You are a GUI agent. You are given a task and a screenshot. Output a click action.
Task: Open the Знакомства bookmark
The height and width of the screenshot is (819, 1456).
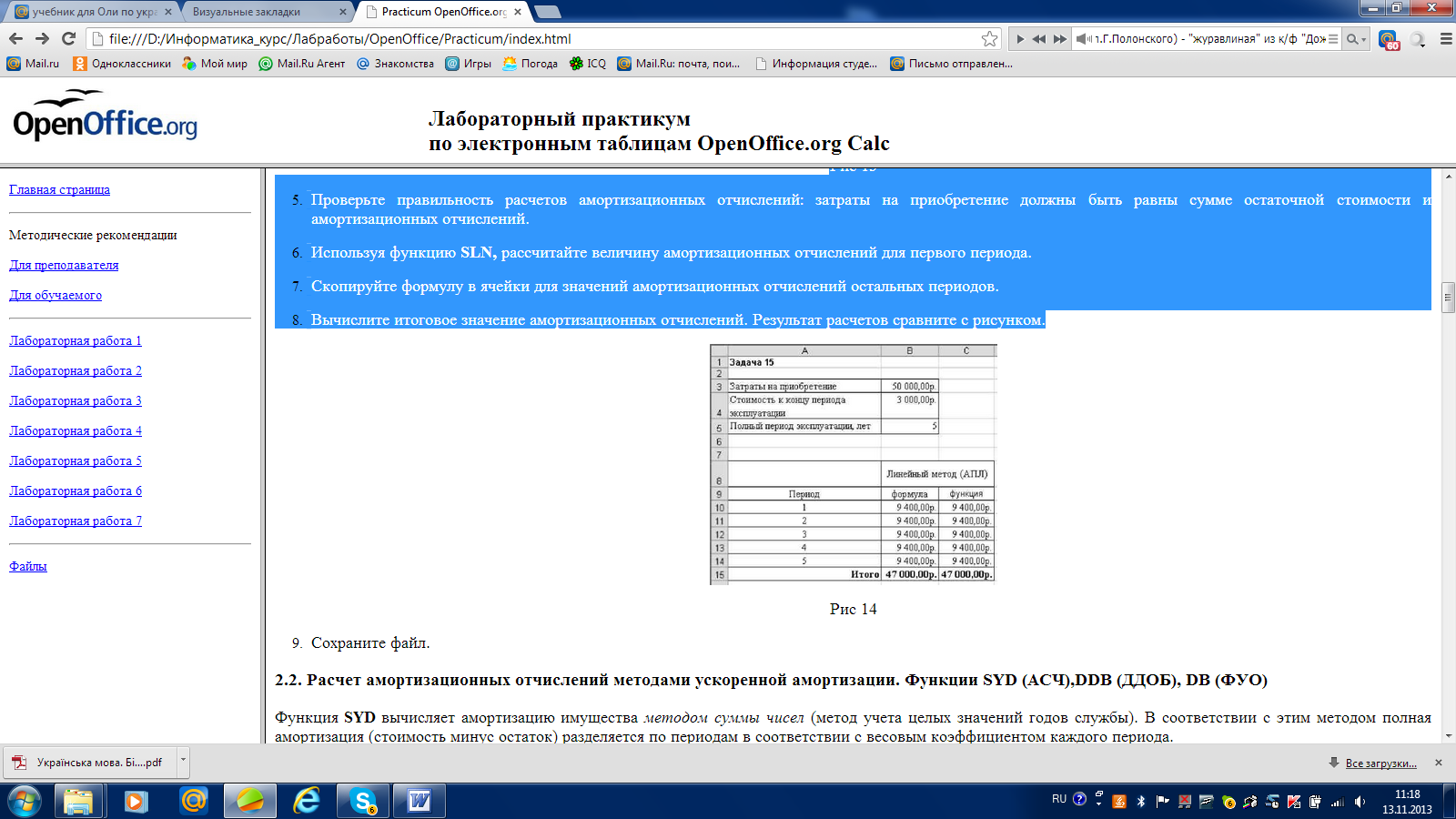pyautogui.click(x=395, y=64)
